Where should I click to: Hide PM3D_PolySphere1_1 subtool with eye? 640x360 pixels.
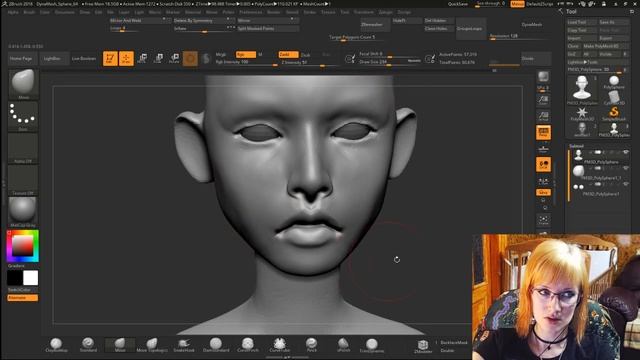625,168
